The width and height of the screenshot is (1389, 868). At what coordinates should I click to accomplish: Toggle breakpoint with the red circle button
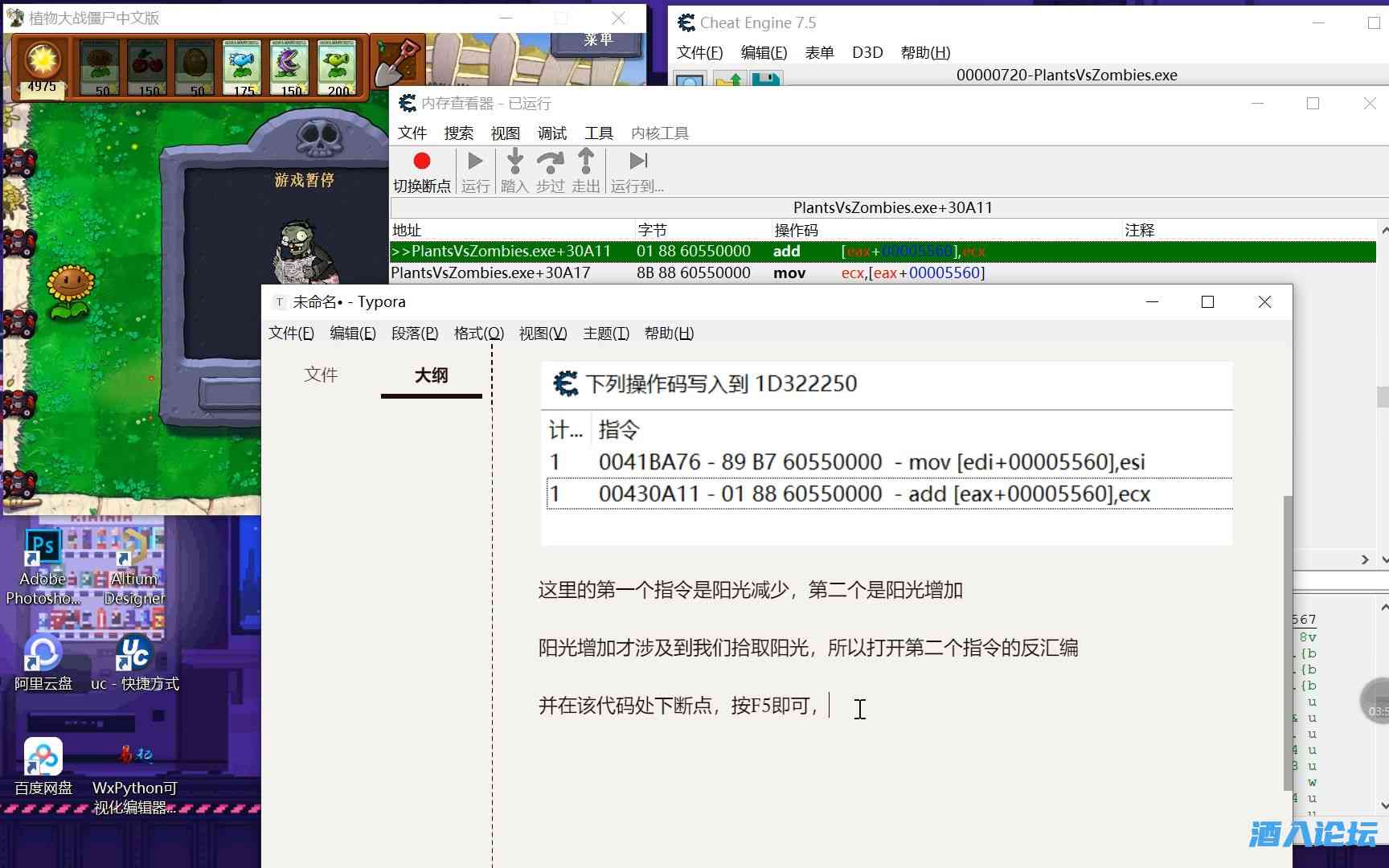pos(421,162)
